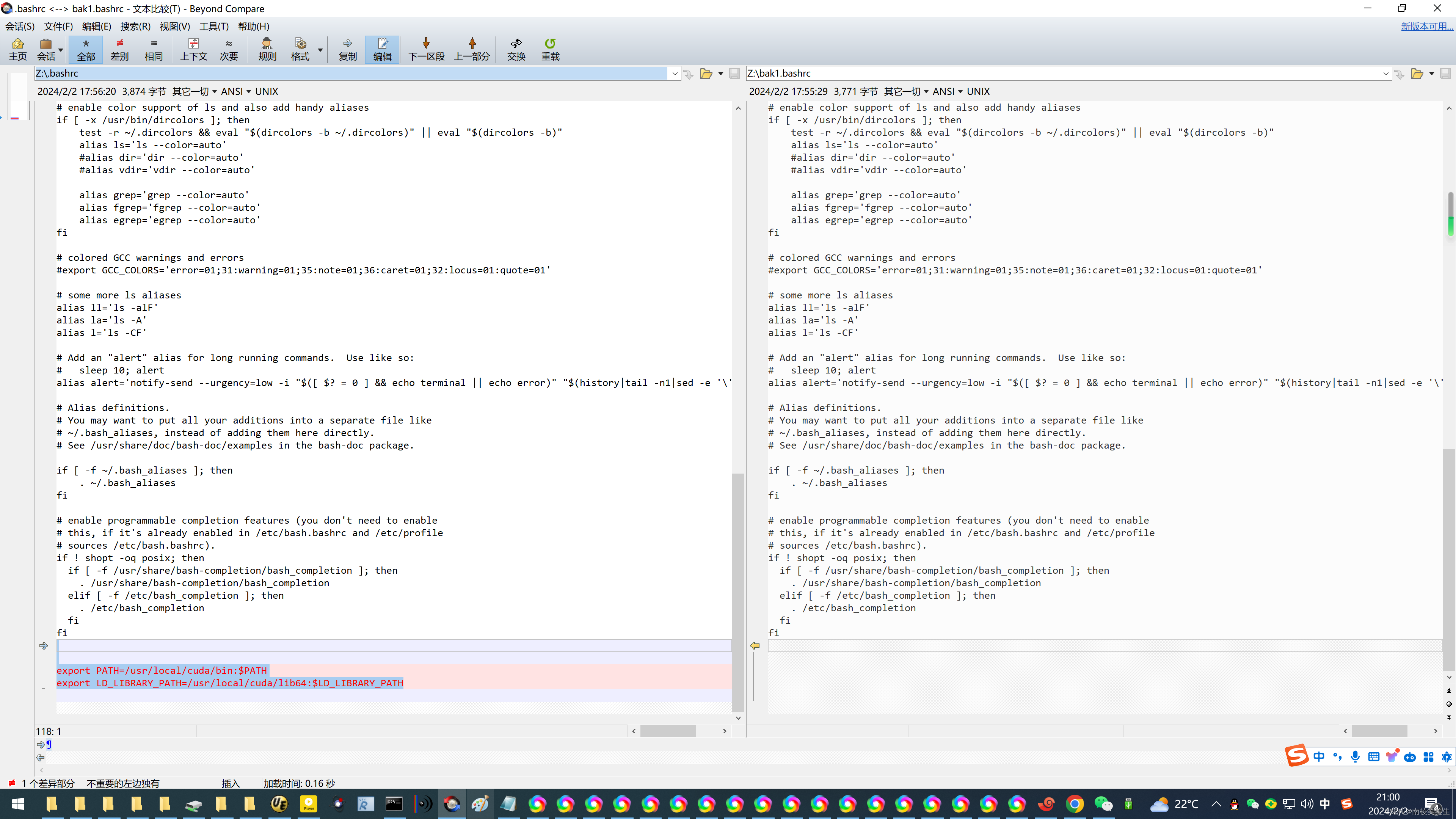Click the right pane horizontal scrollbar thumb

tap(1379, 731)
